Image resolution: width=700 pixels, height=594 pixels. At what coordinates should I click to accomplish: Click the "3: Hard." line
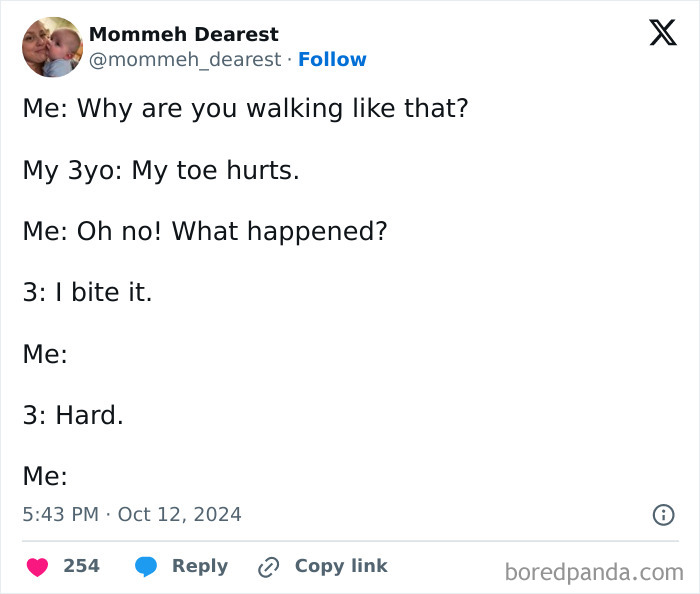point(73,414)
